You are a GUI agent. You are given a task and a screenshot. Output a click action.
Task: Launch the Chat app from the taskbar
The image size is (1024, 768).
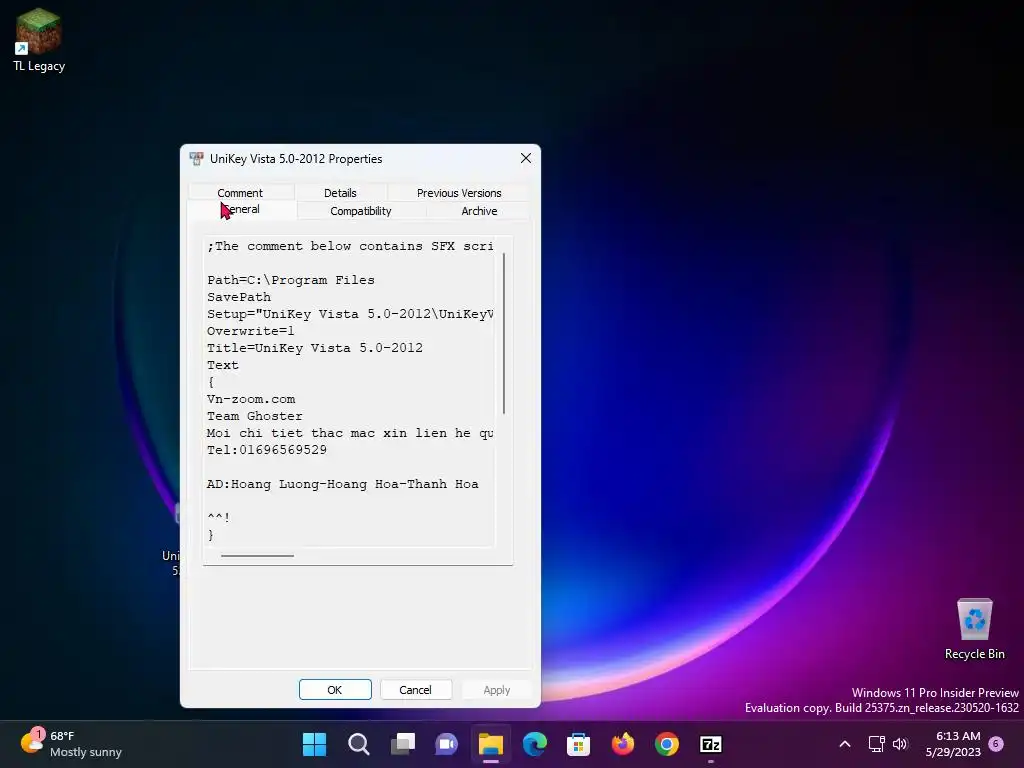click(x=447, y=744)
